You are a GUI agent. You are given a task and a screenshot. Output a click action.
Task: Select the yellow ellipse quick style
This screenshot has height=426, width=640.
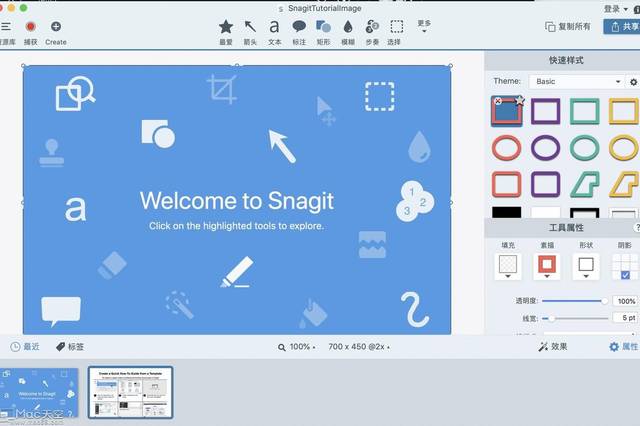[623, 148]
